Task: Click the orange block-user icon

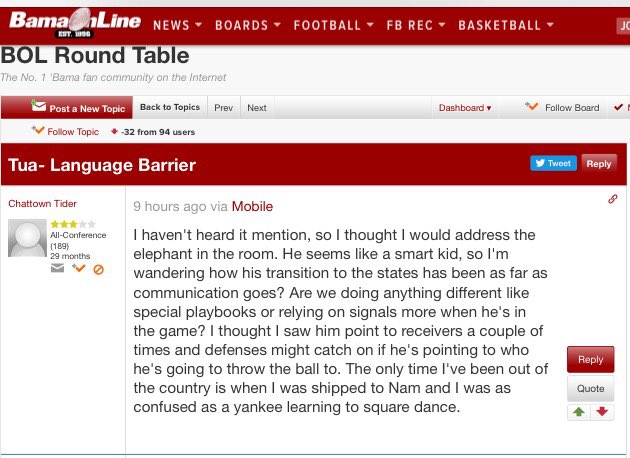Action: [x=98, y=268]
